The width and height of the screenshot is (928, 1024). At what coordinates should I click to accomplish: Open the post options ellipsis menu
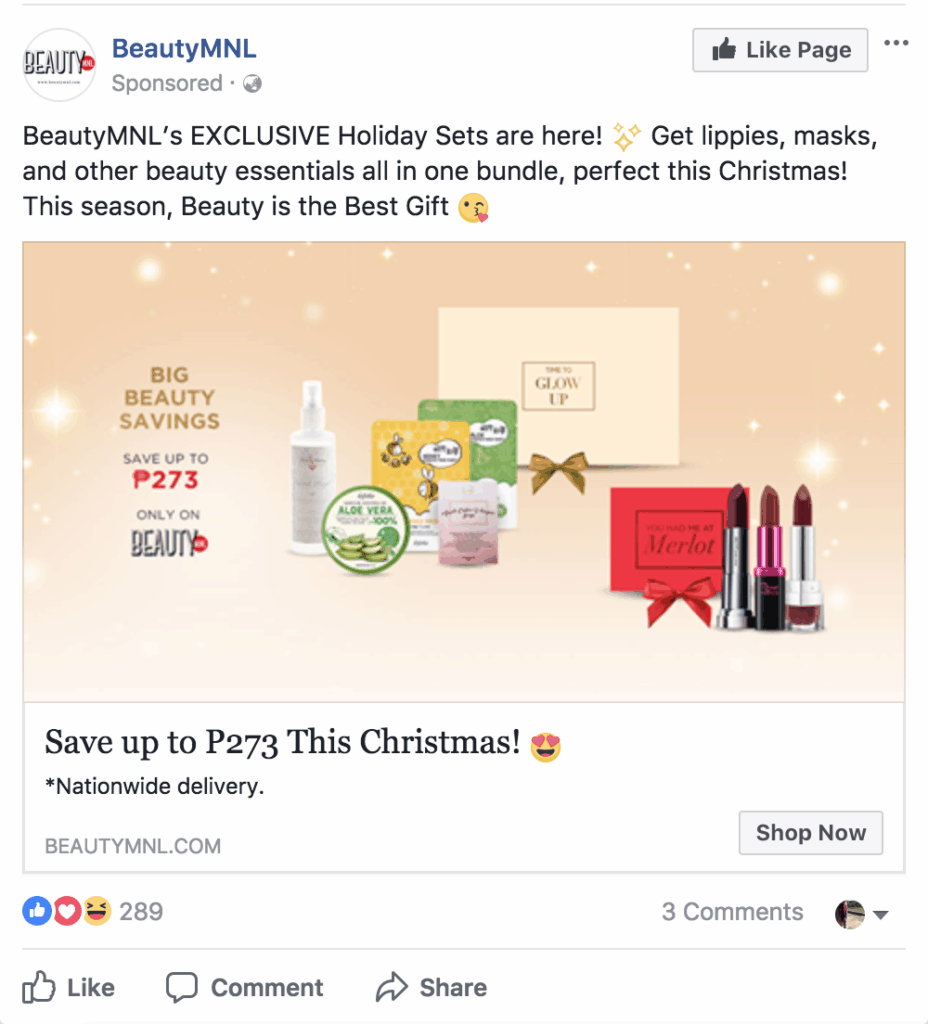[x=897, y=43]
